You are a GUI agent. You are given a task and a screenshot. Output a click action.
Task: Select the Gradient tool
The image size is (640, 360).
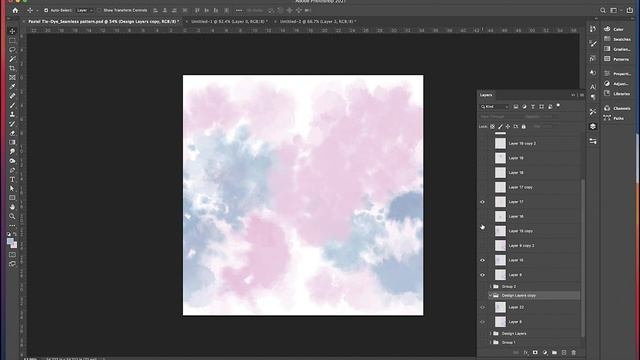[12, 142]
